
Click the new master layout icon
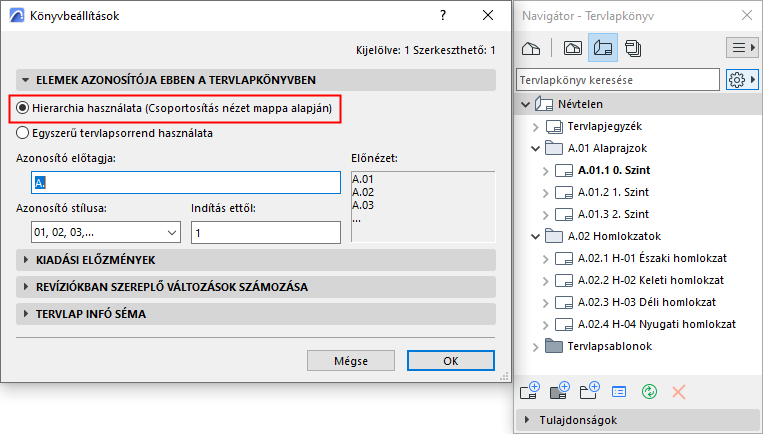click(560, 391)
